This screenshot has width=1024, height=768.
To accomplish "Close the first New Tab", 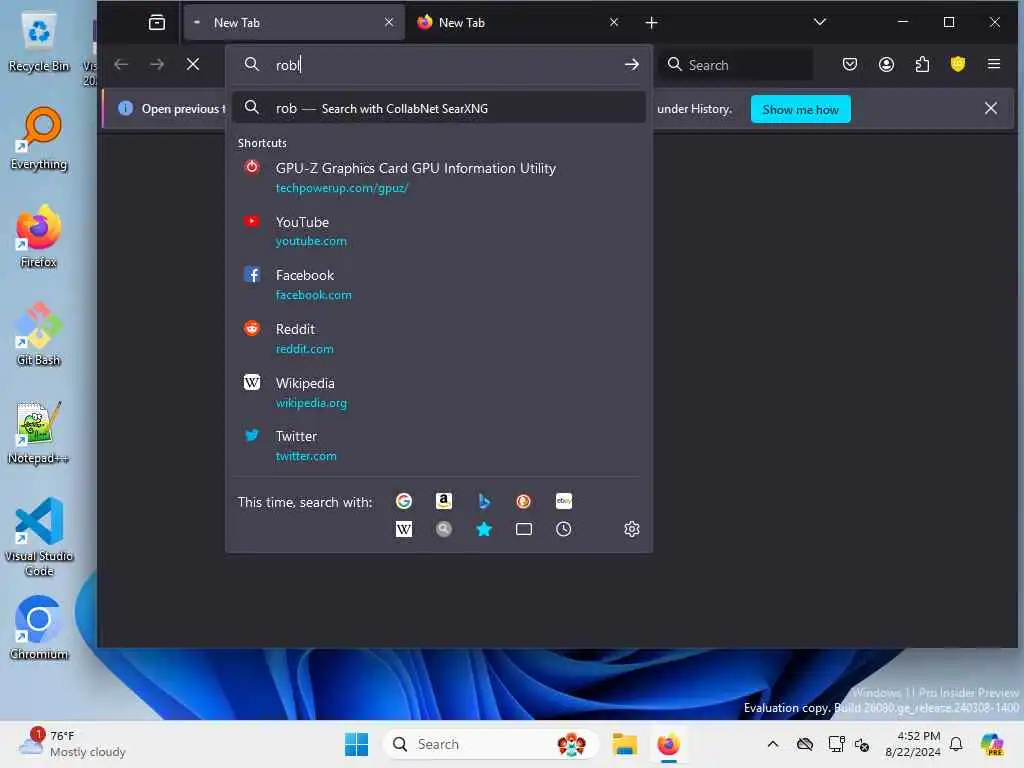I will point(389,22).
